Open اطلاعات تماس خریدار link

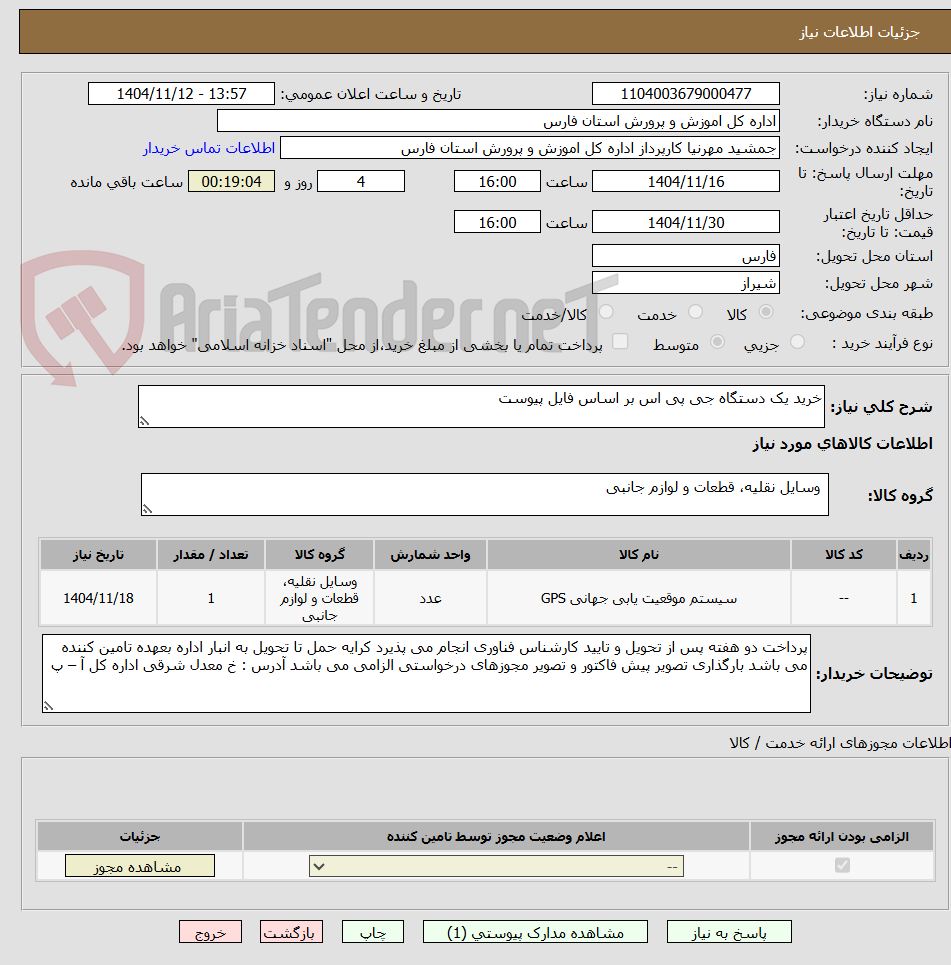pos(209,148)
